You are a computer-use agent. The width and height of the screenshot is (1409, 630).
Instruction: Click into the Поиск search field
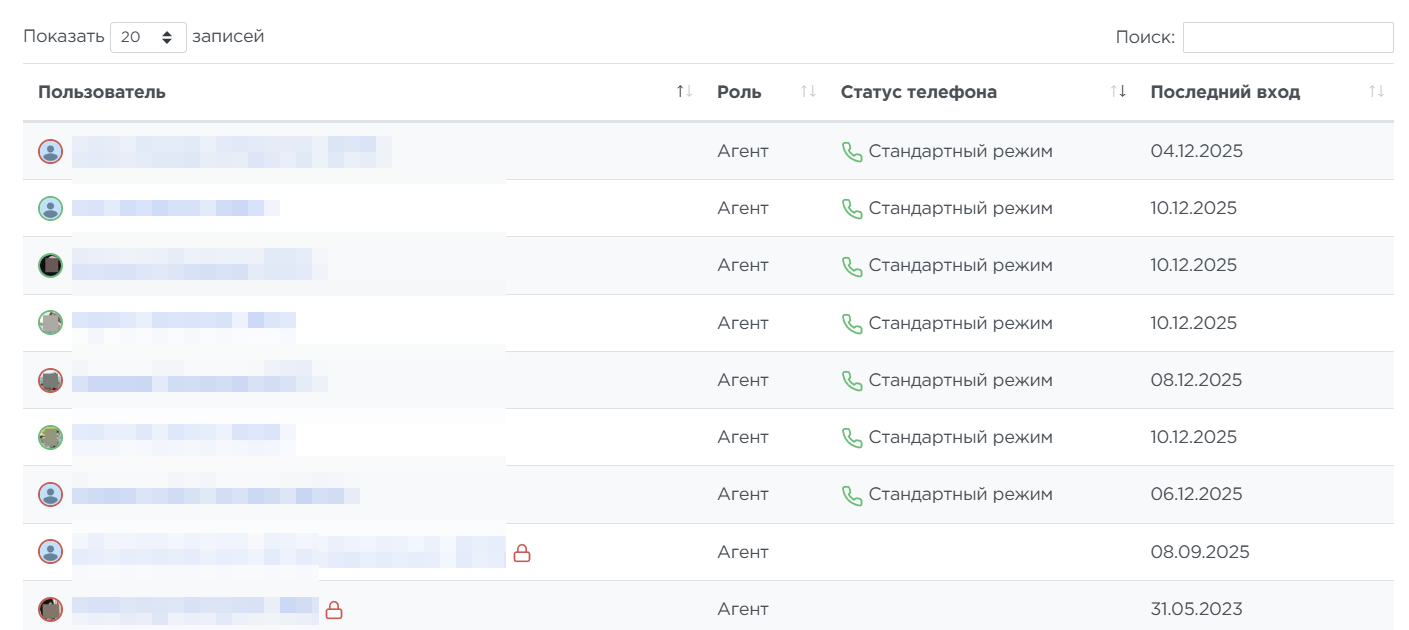[1287, 37]
